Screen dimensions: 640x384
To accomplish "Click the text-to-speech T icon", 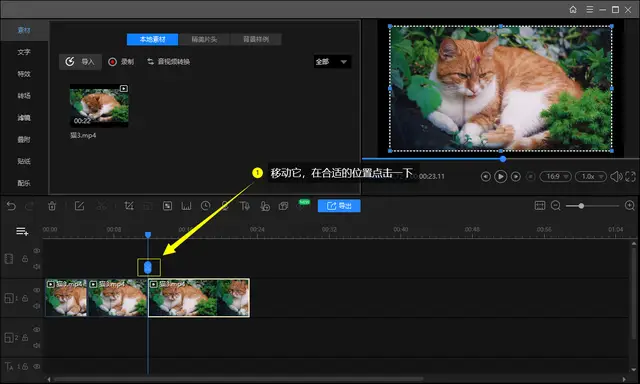I will [244, 206].
